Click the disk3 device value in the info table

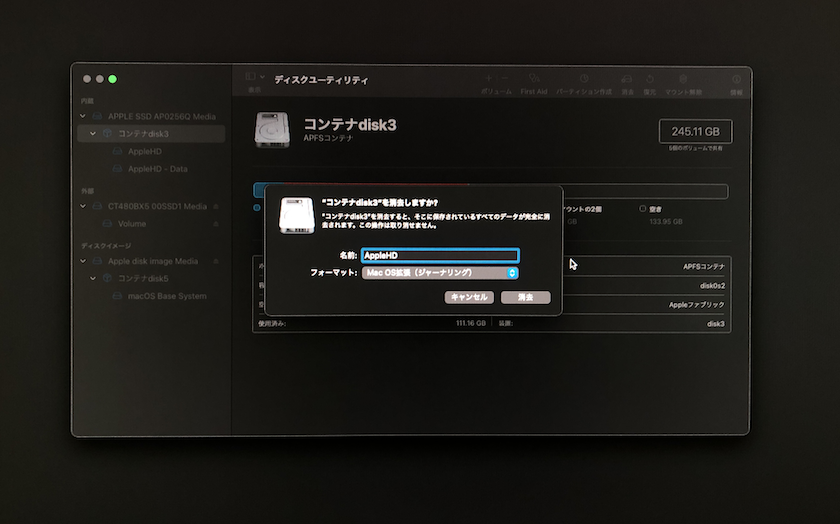click(x=716, y=324)
